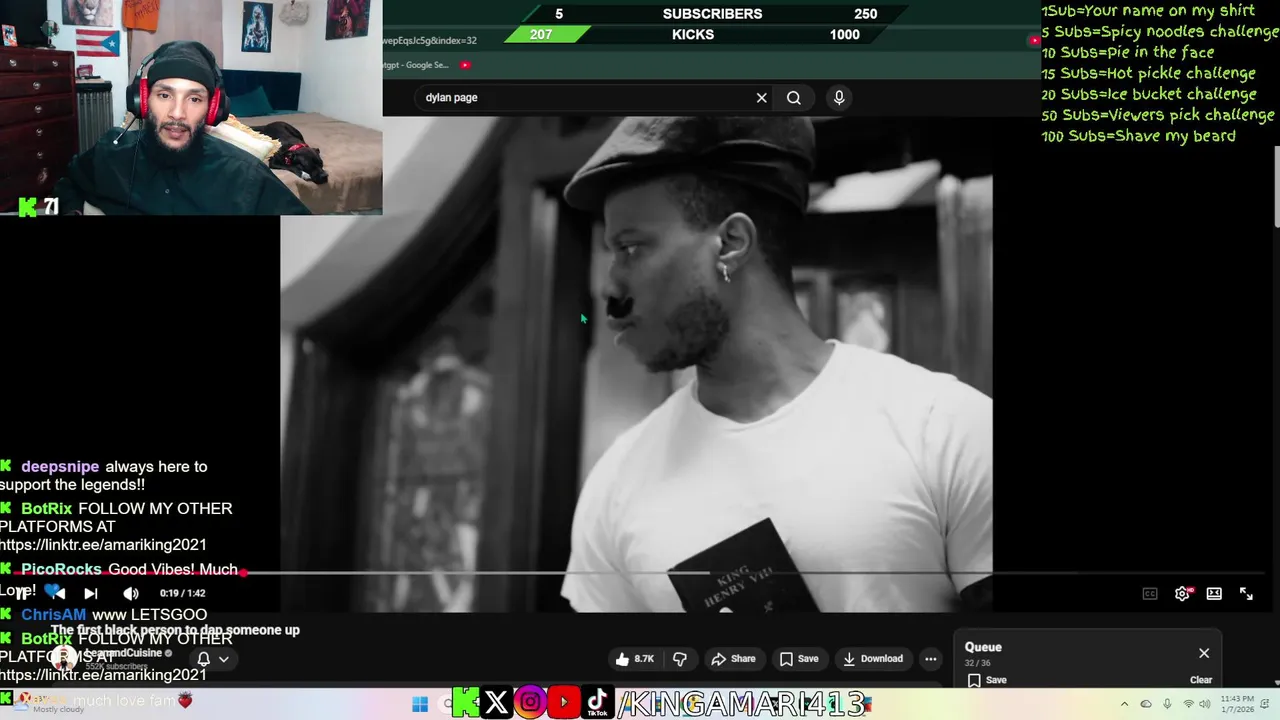Toggle the channel notification bell

(x=204, y=659)
